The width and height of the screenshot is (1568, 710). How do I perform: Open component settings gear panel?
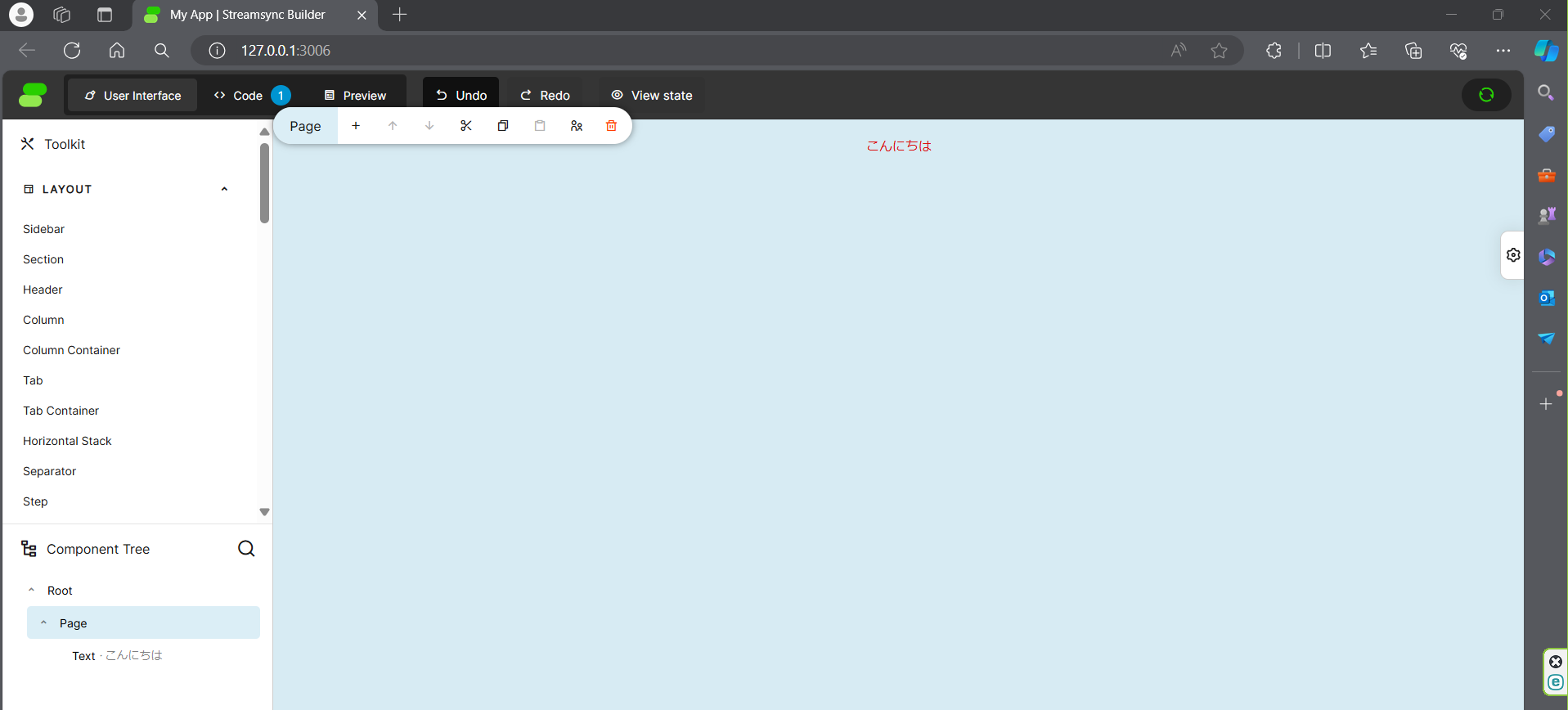[1513, 255]
